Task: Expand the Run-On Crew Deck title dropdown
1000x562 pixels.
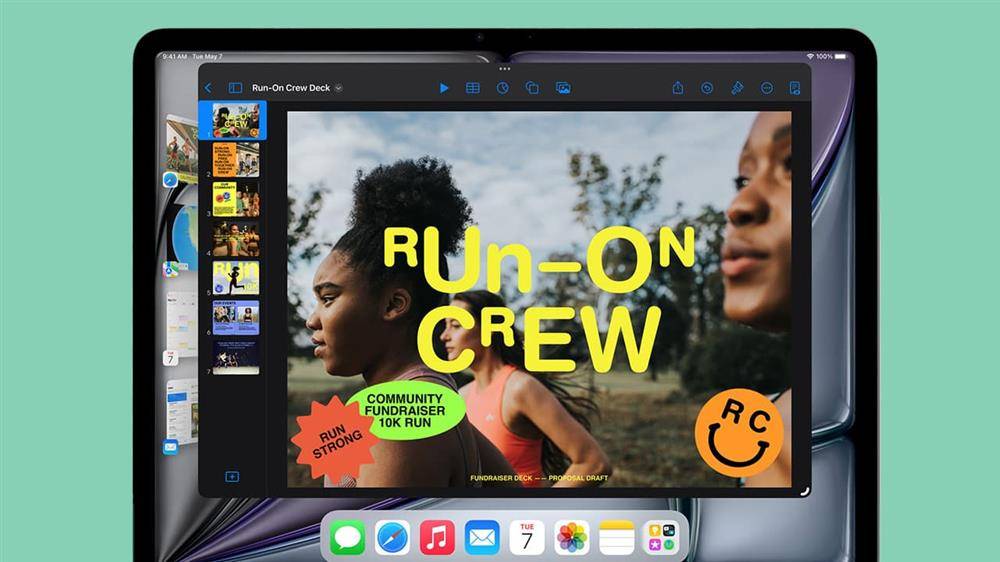Action: 339,88
